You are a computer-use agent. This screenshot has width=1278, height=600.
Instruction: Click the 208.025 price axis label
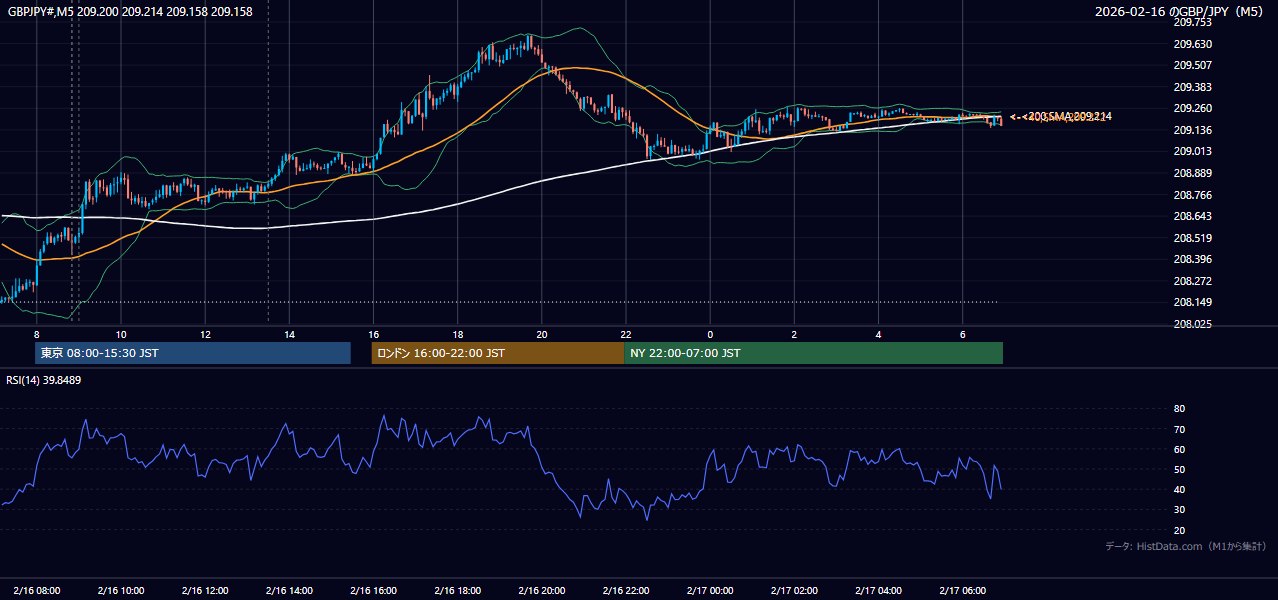tap(1192, 324)
